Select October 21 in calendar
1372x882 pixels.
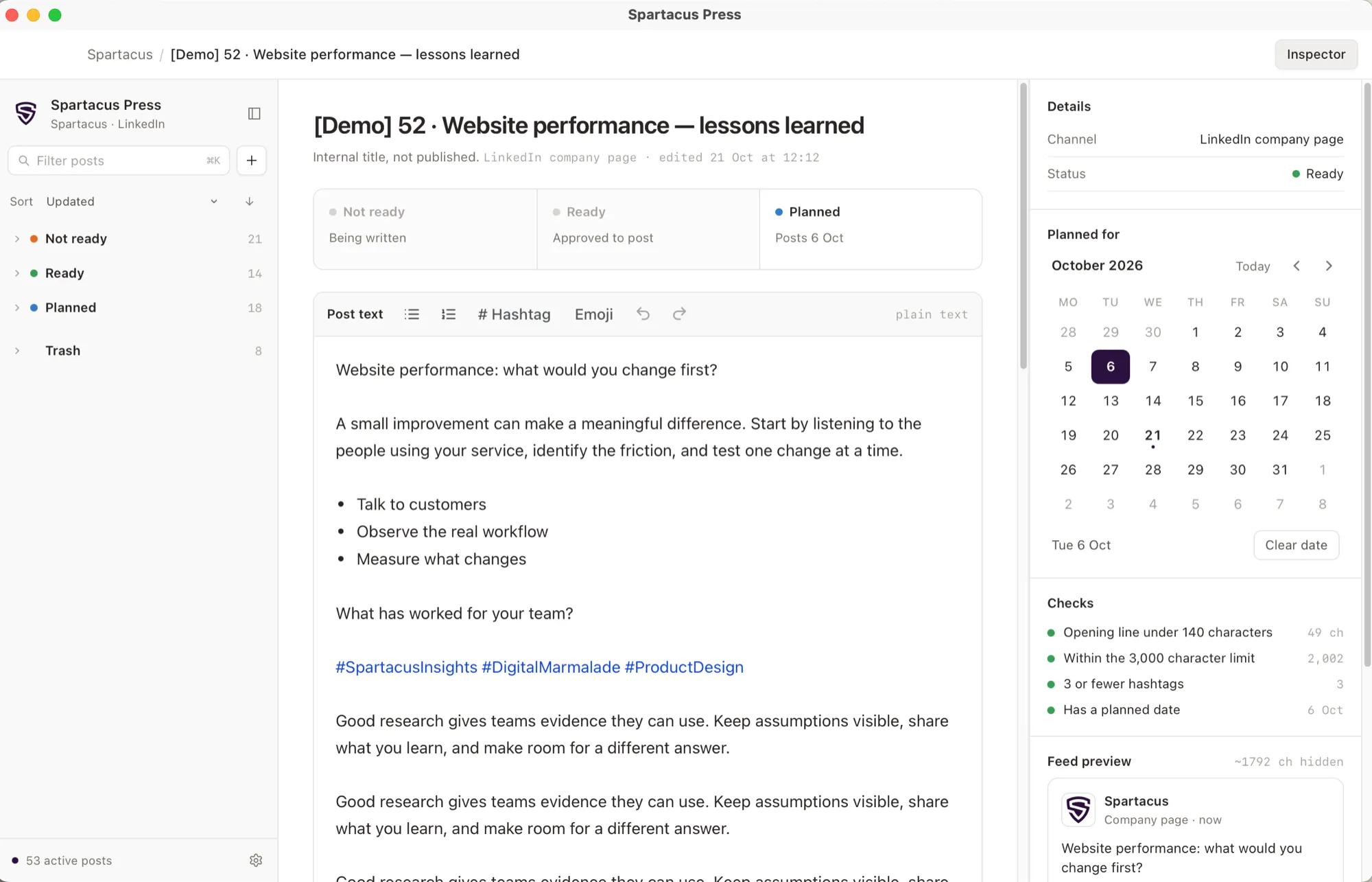[1153, 435]
